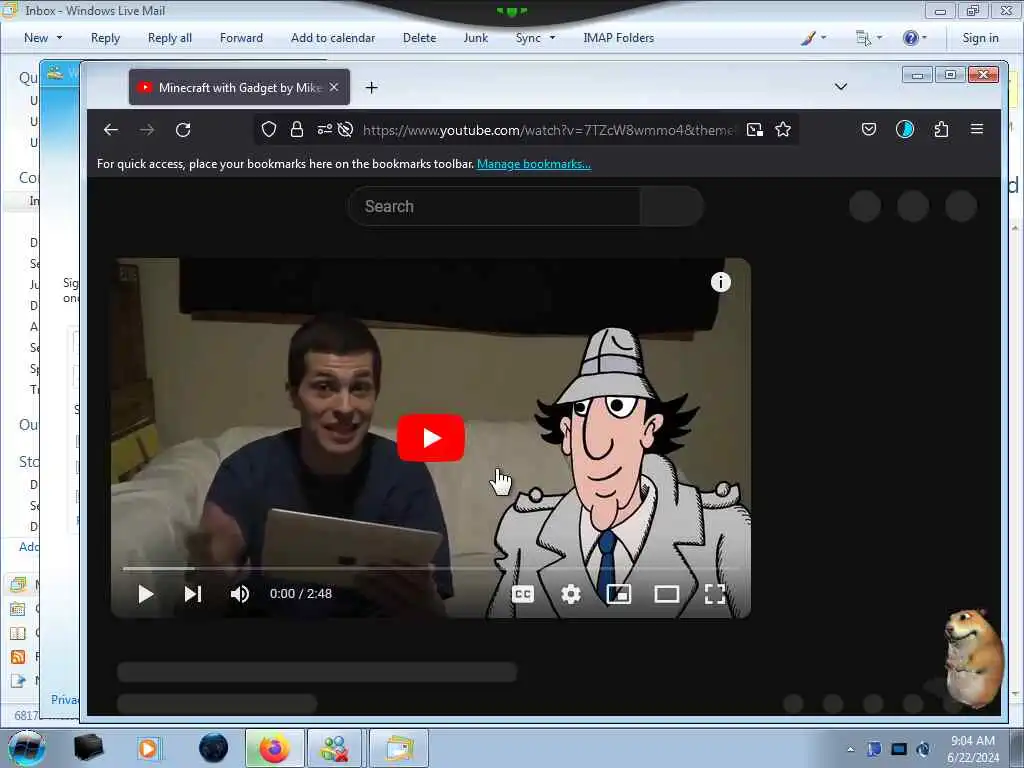Open the Live Mail Feeds icon
The height and width of the screenshot is (768, 1024).
18,656
